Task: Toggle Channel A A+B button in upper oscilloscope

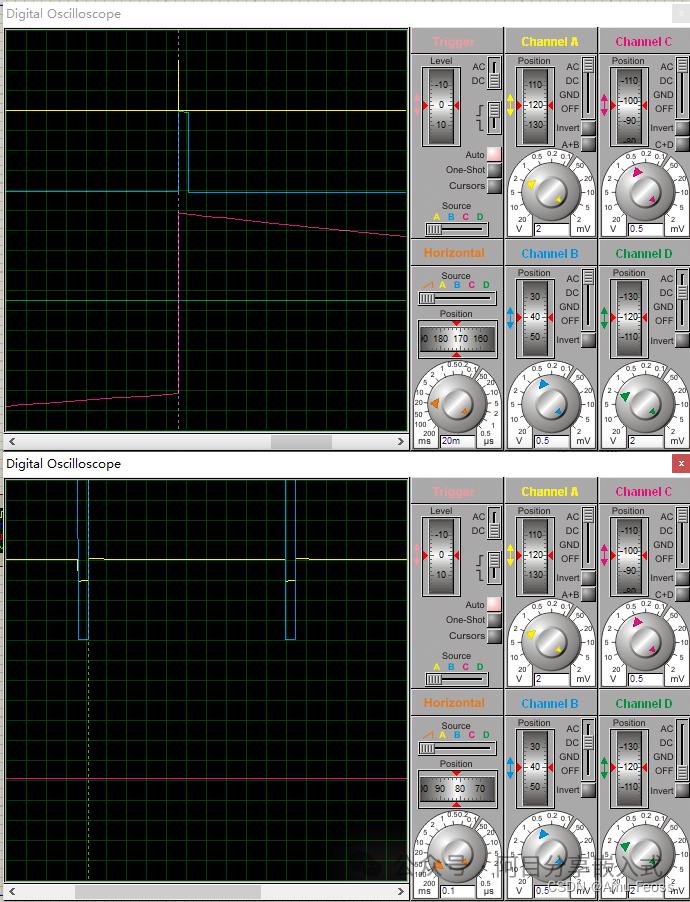Action: 588,144
